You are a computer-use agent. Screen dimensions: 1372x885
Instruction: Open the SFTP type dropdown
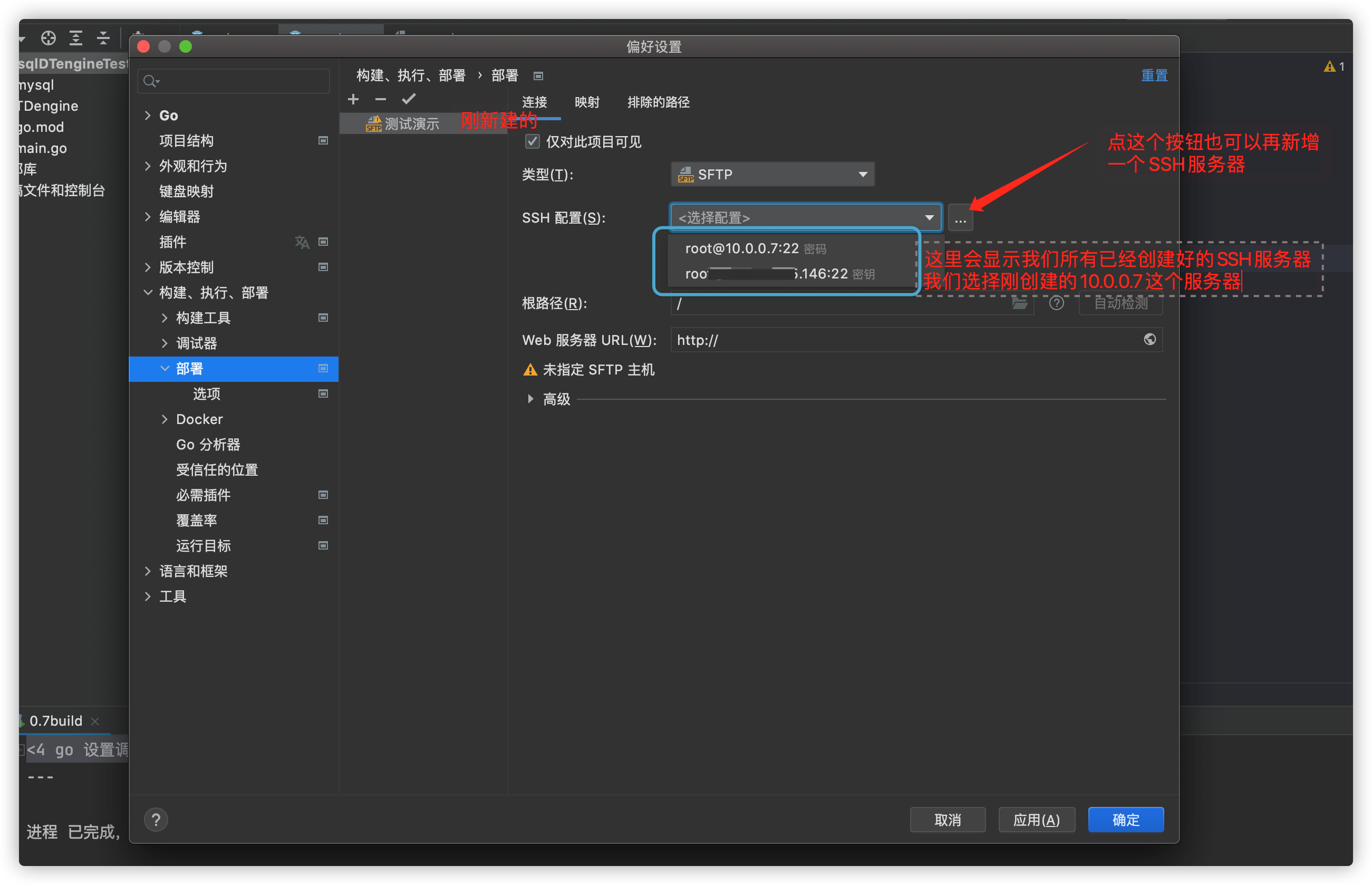pos(772,174)
